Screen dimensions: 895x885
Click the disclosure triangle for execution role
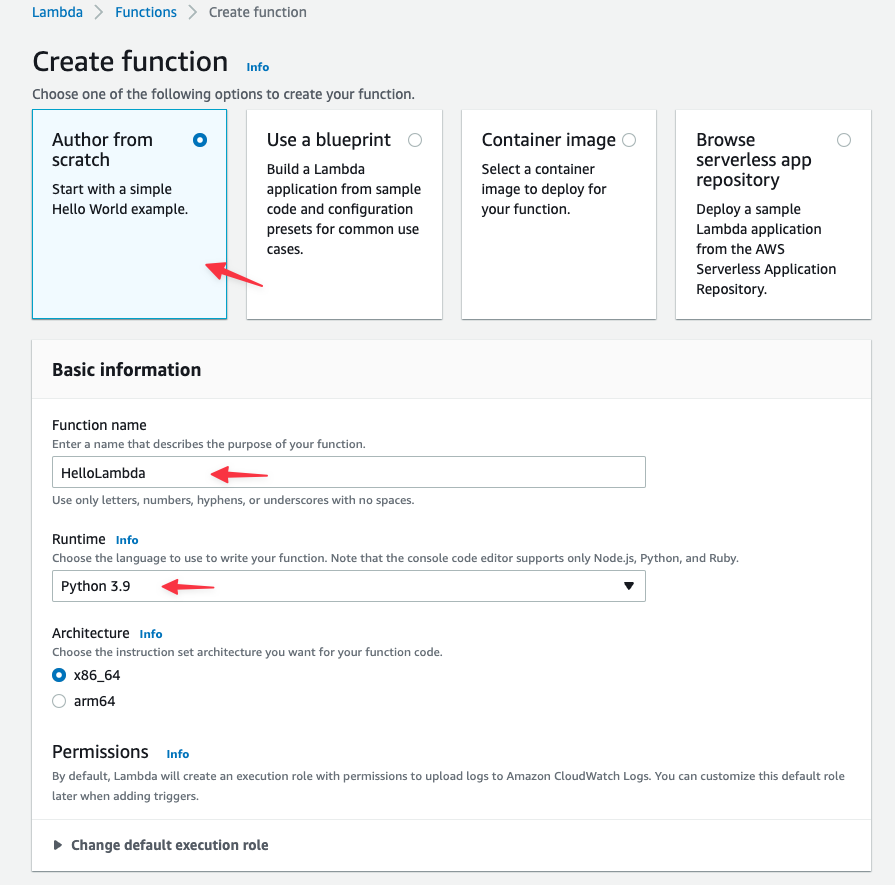tap(57, 845)
